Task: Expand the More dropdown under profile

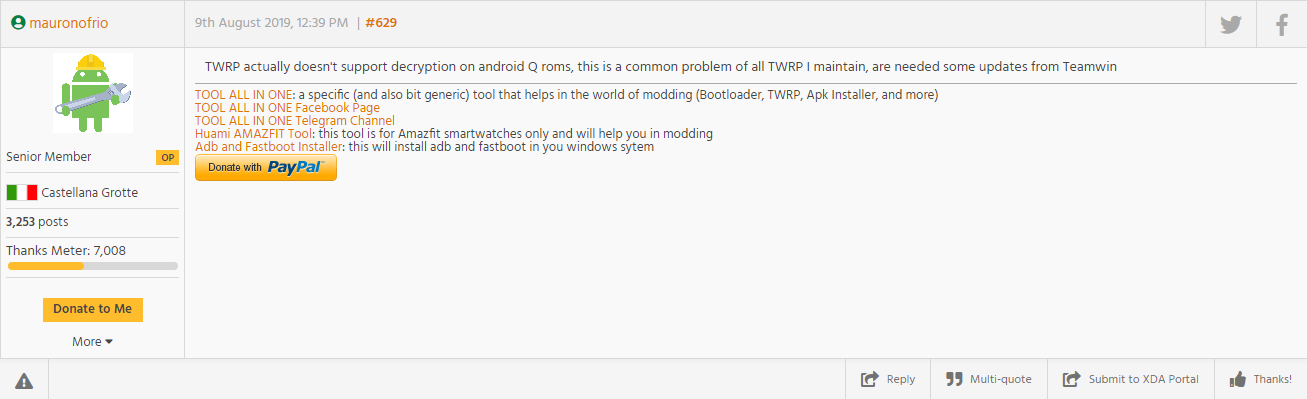Action: [92, 341]
